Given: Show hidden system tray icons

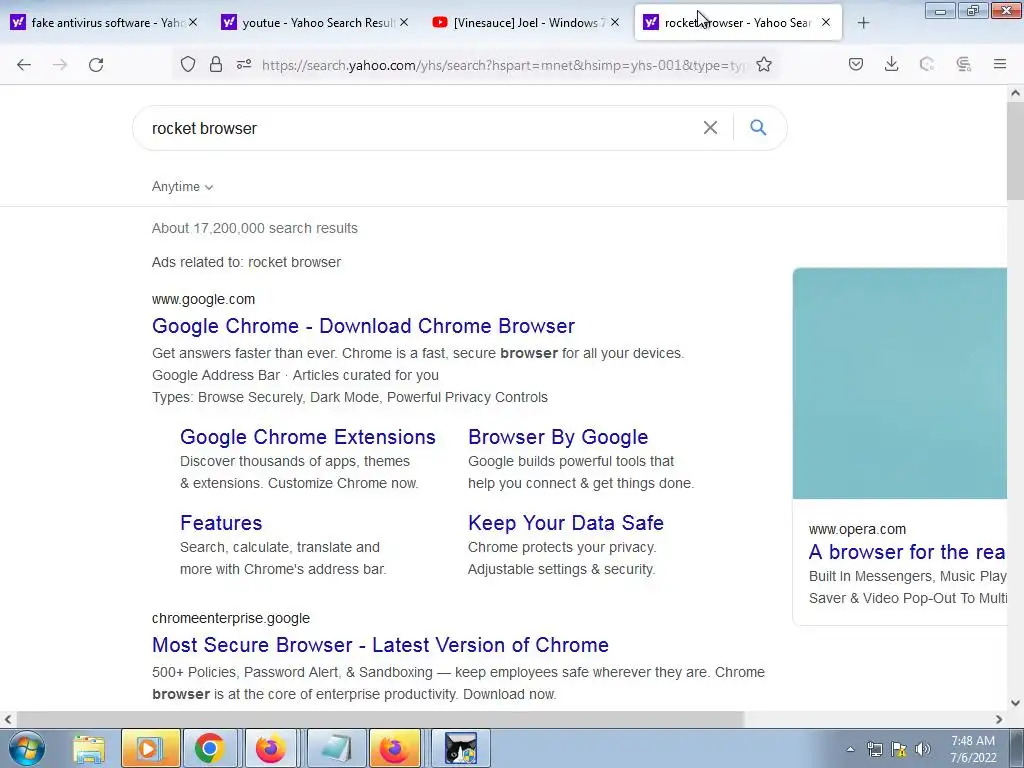Looking at the screenshot, I should [850, 749].
